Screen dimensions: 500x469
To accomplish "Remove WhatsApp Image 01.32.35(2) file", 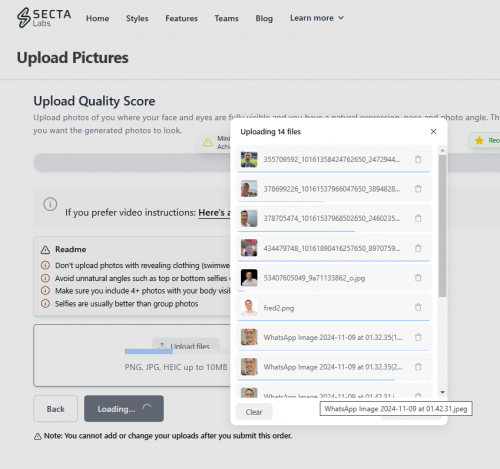I will pyautogui.click(x=418, y=367).
